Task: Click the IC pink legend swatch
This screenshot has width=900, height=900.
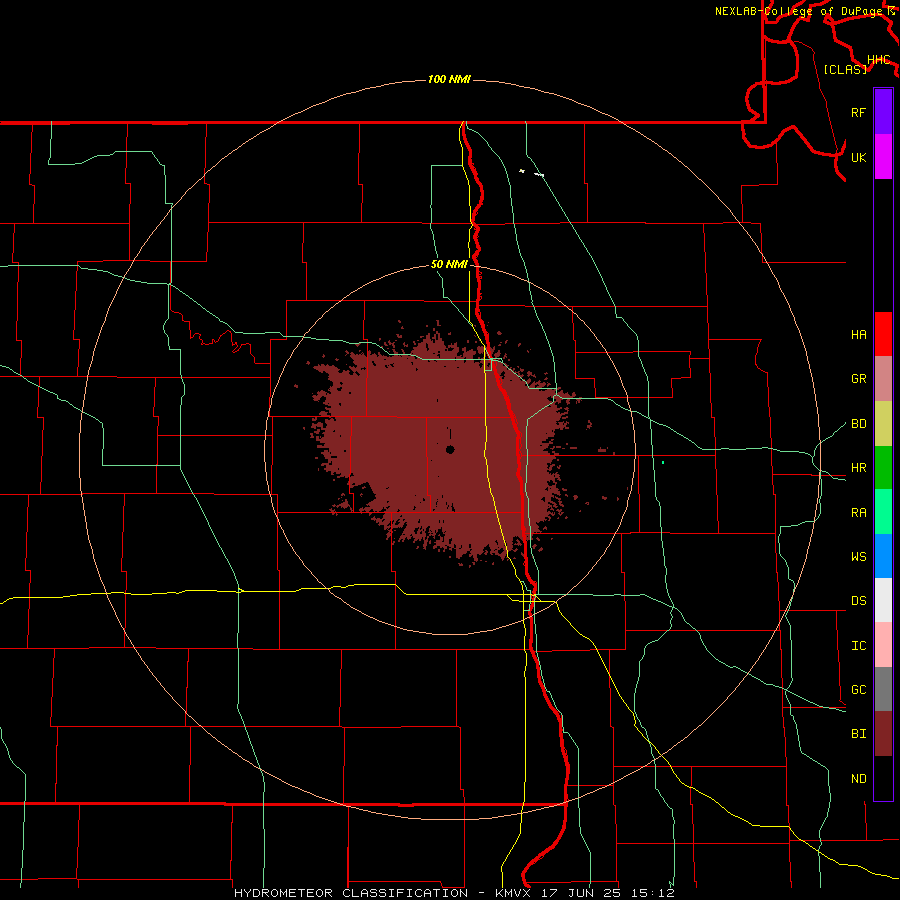Action: 883,645
